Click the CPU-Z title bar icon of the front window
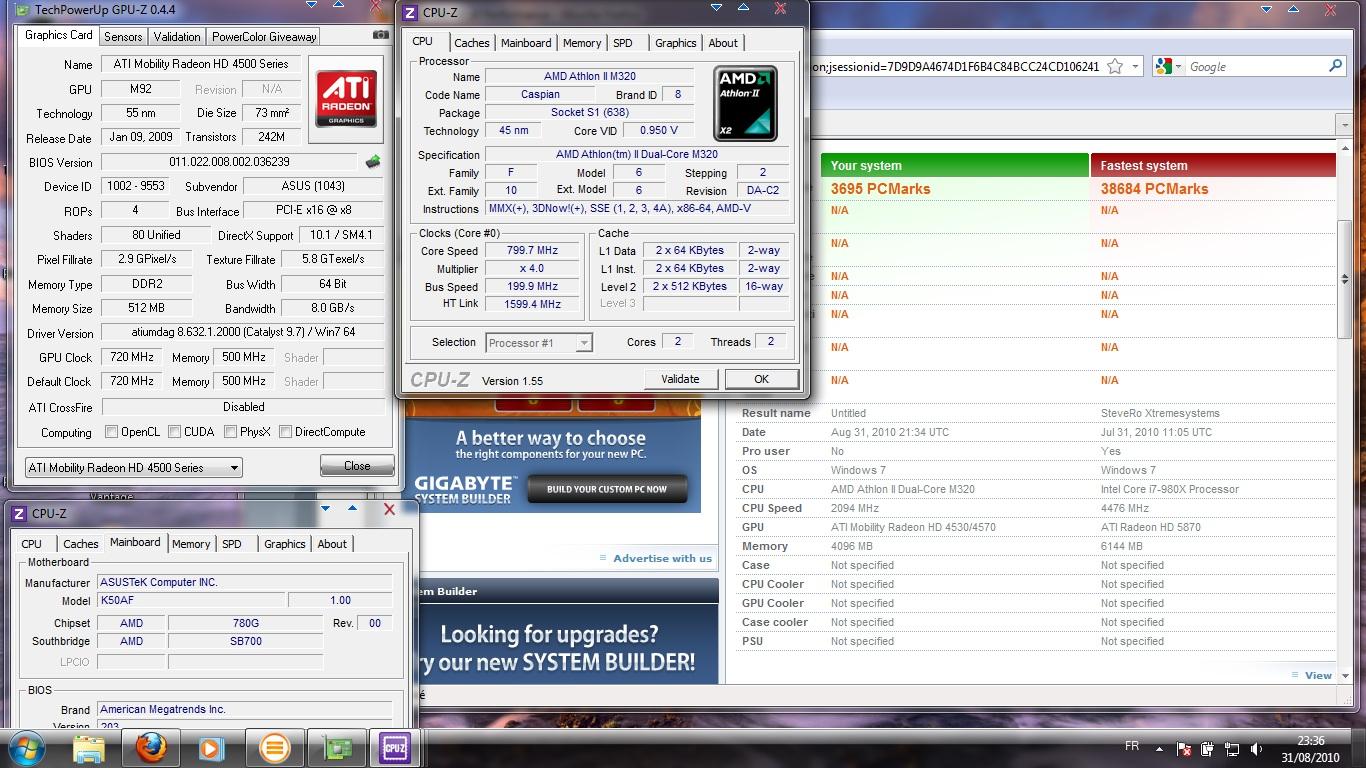Image resolution: width=1366 pixels, height=768 pixels. pos(410,12)
